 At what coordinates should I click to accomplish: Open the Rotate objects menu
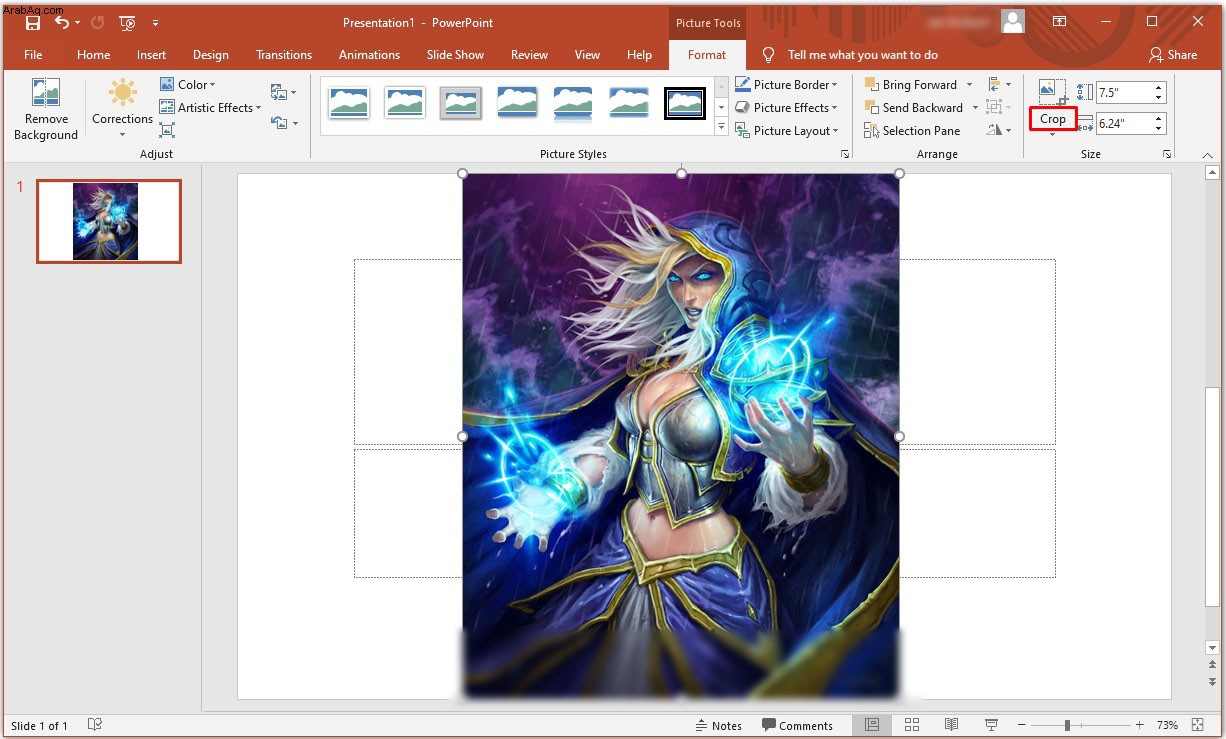[998, 131]
